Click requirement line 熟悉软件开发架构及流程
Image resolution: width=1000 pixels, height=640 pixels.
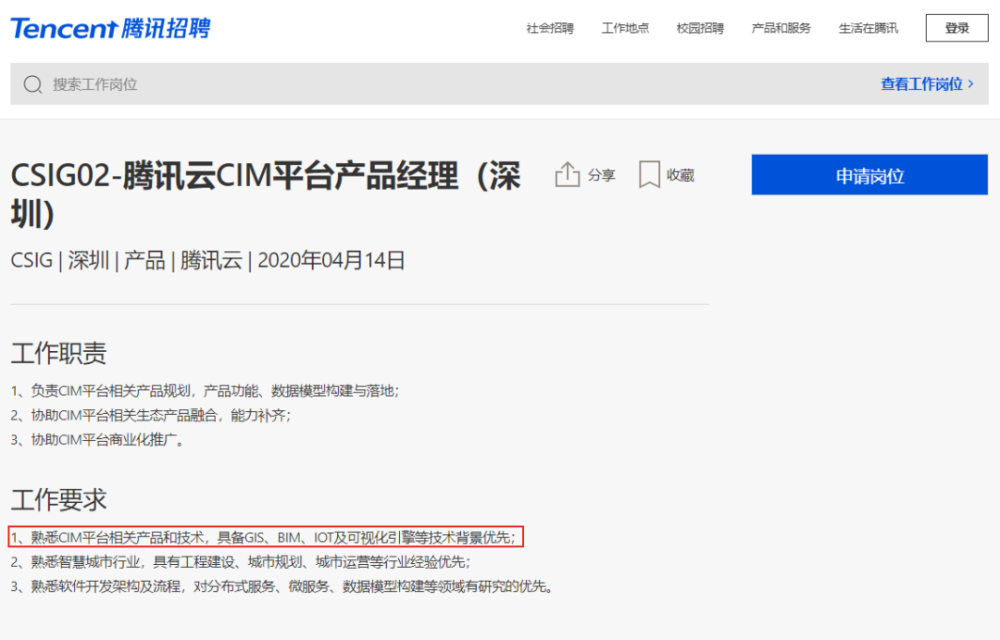click(x=282, y=586)
